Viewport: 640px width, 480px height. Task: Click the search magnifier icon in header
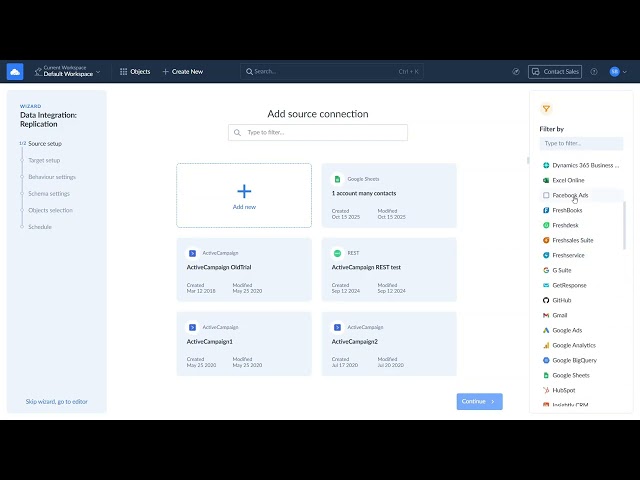coord(249,71)
